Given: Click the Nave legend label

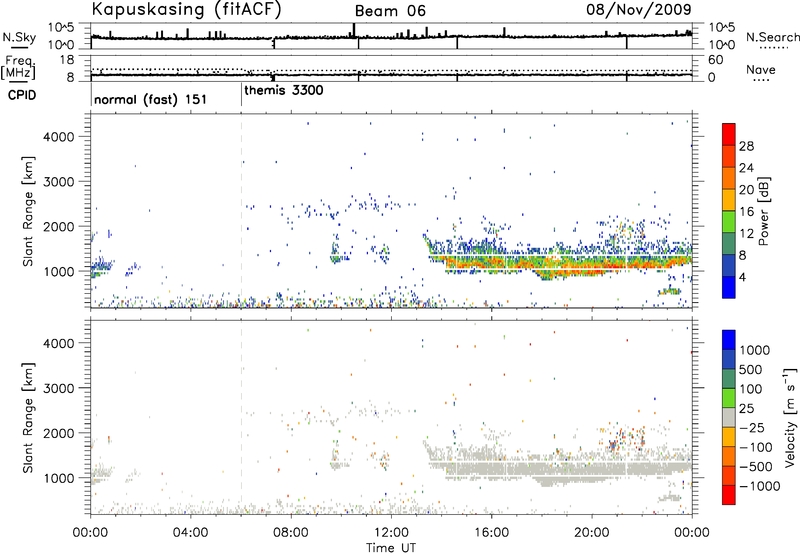Looking at the screenshot, I should pyautogui.click(x=760, y=70).
